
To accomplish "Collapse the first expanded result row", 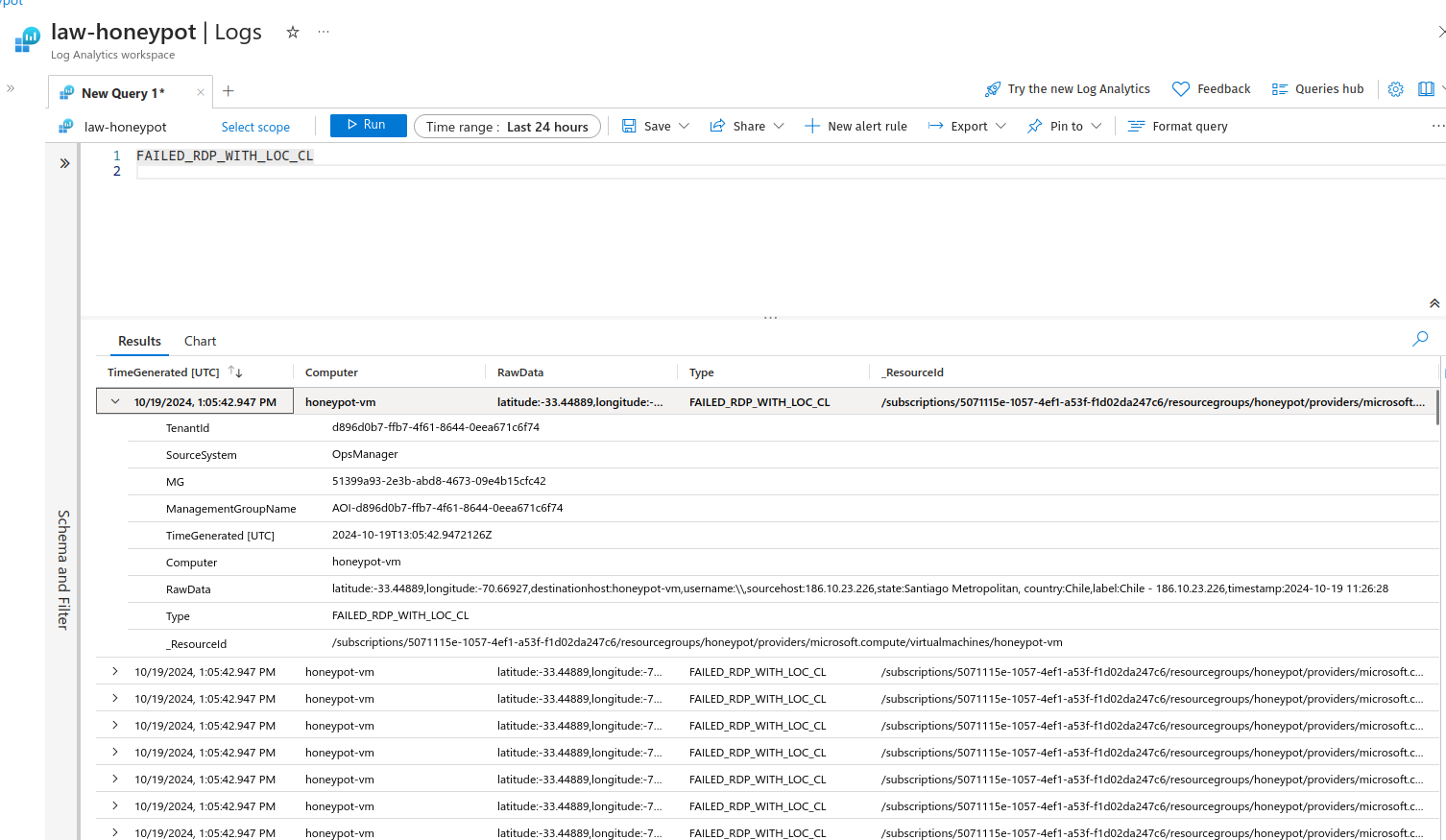I will (115, 401).
